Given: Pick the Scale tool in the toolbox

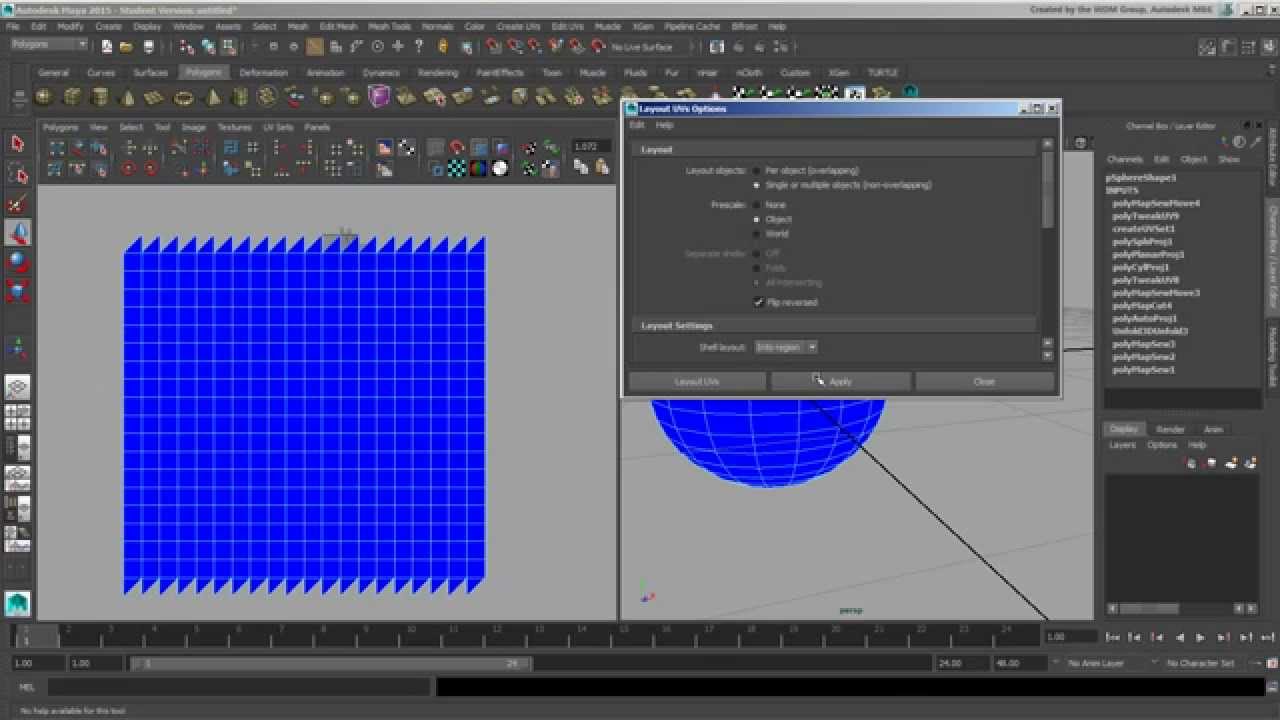Looking at the screenshot, I should pos(18,291).
